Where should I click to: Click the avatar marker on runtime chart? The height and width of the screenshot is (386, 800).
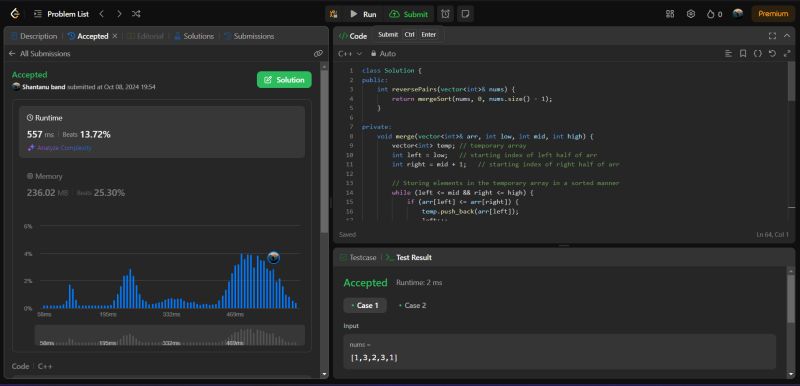(x=274, y=258)
